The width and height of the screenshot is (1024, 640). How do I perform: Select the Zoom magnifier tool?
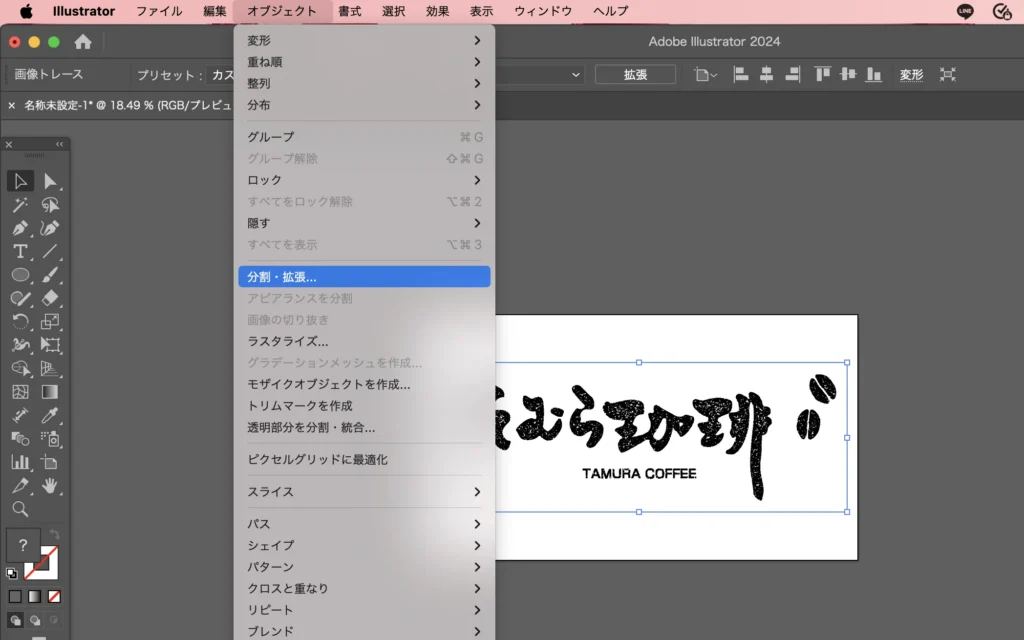pyautogui.click(x=20, y=509)
